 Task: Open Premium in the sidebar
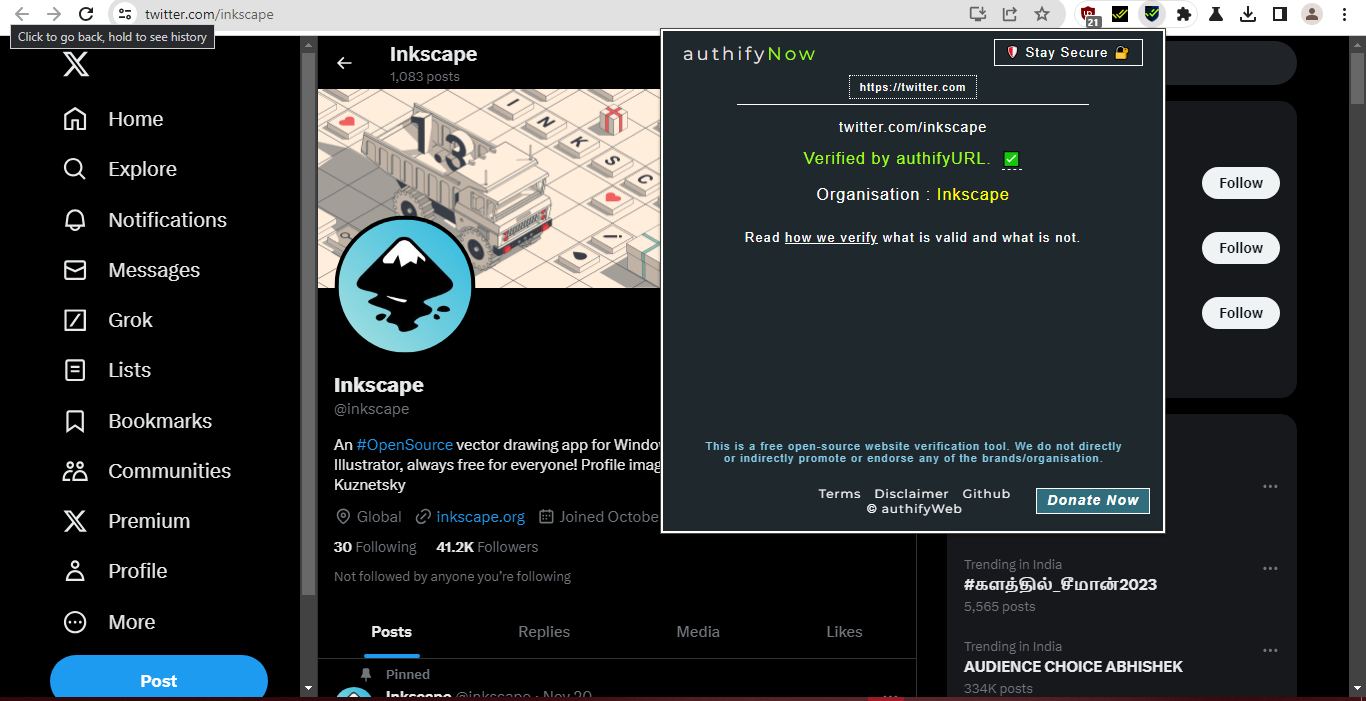pos(126,521)
